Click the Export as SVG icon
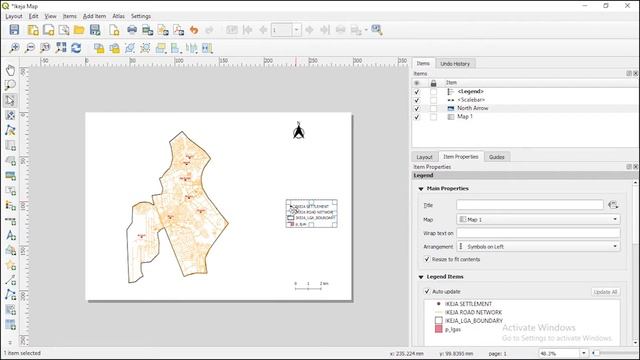 pos(163,30)
